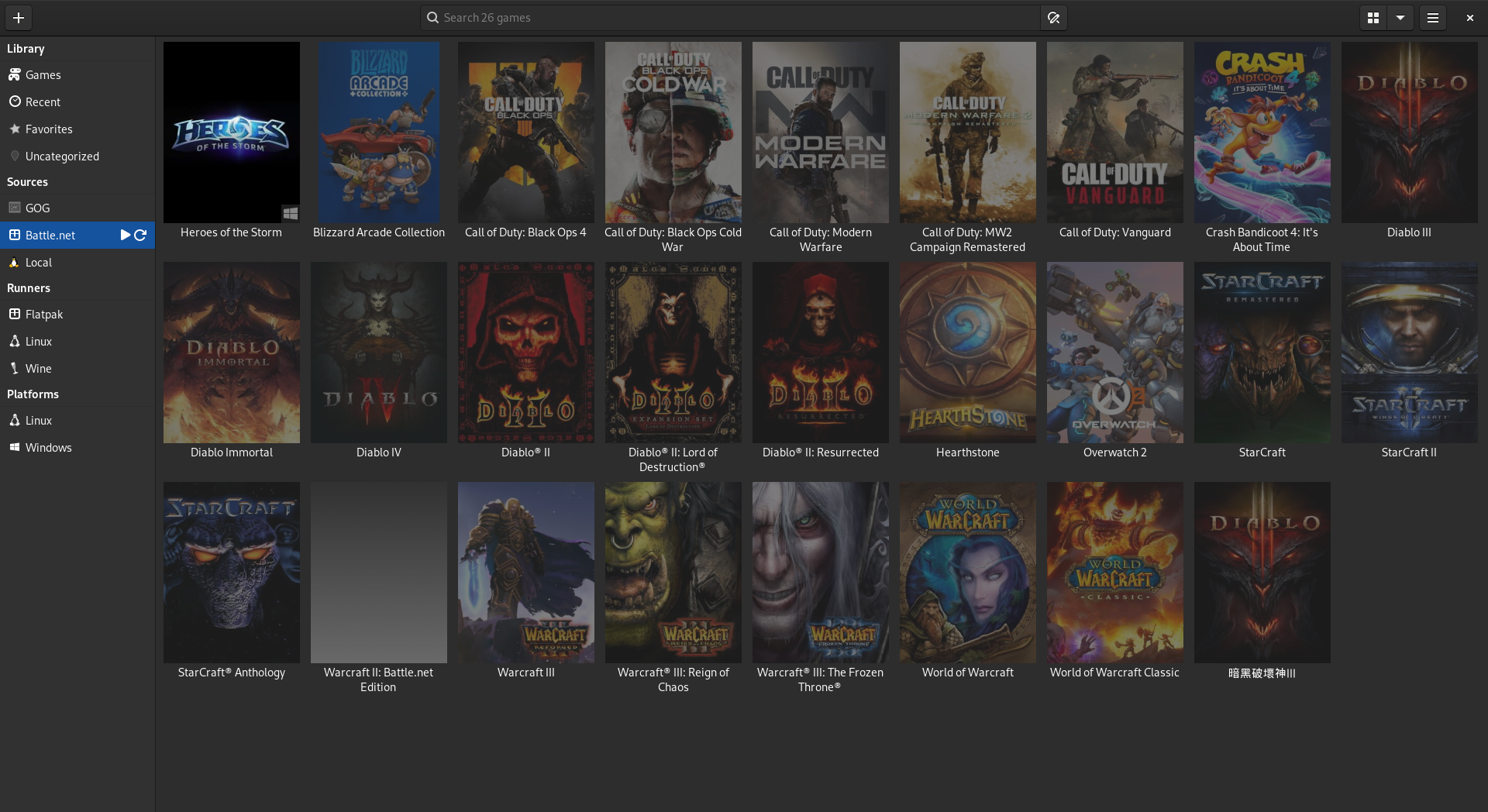This screenshot has width=1488, height=812.
Task: Click the Games controller icon
Action: click(14, 74)
